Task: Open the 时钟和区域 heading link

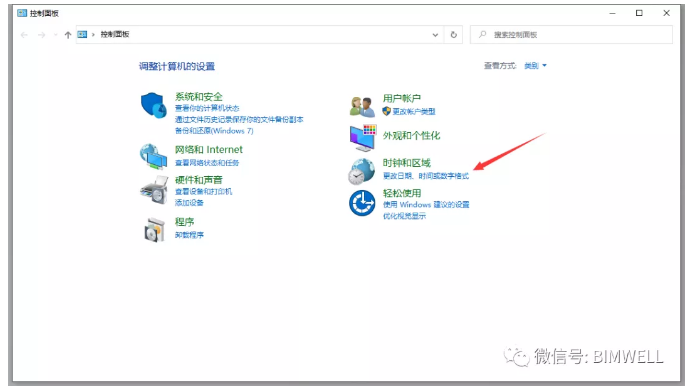Action: coord(407,163)
